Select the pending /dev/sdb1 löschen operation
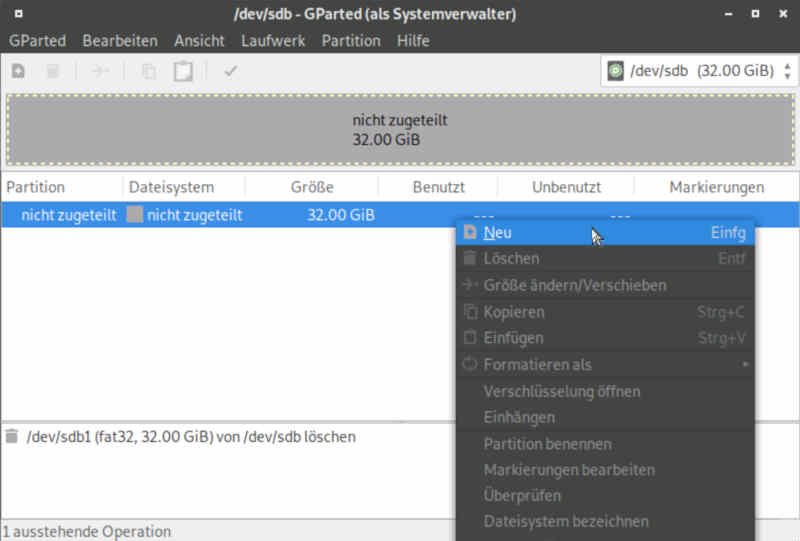This screenshot has width=800, height=541. pyautogui.click(x=191, y=437)
